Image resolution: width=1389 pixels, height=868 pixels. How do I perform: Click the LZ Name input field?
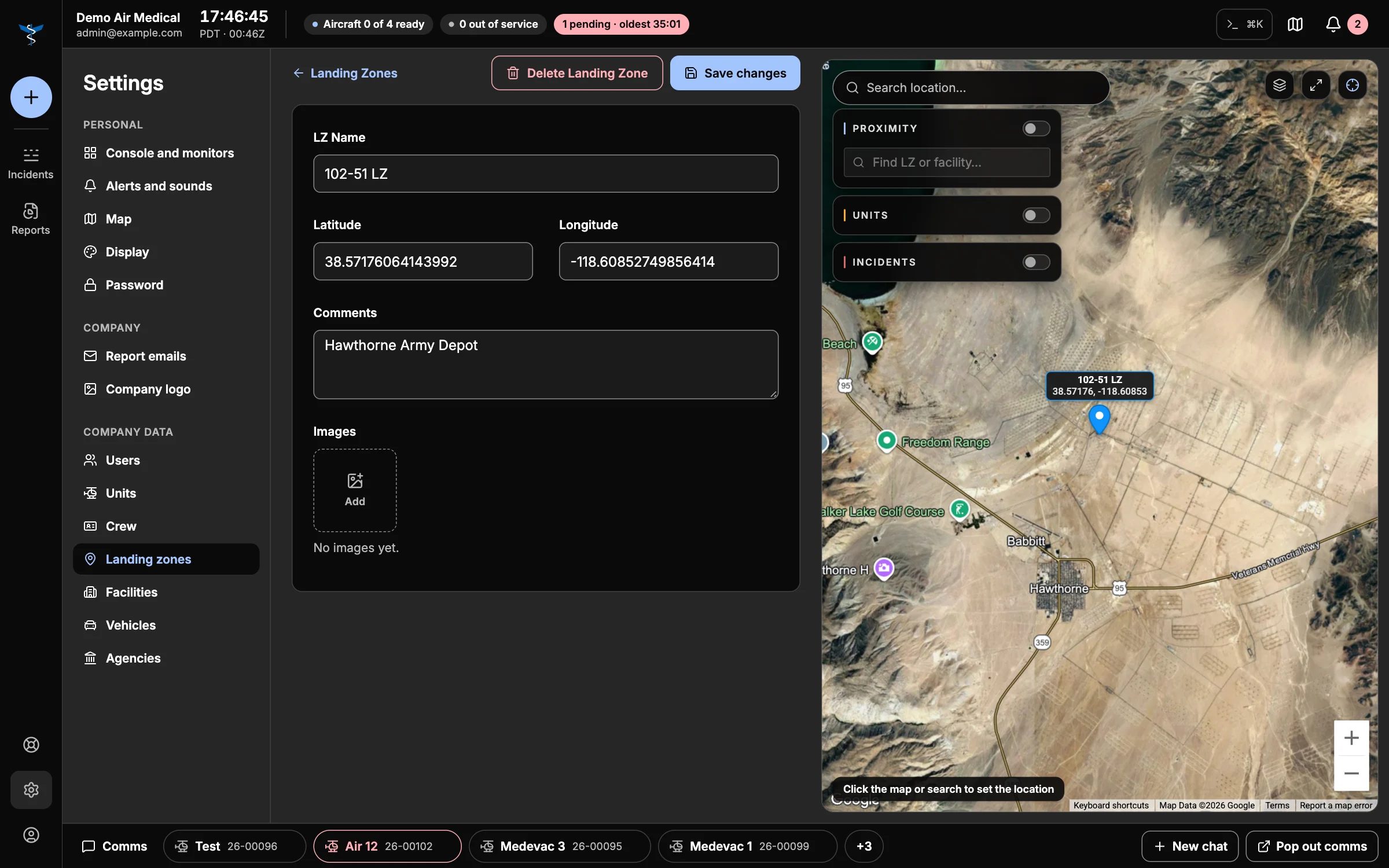point(546,174)
